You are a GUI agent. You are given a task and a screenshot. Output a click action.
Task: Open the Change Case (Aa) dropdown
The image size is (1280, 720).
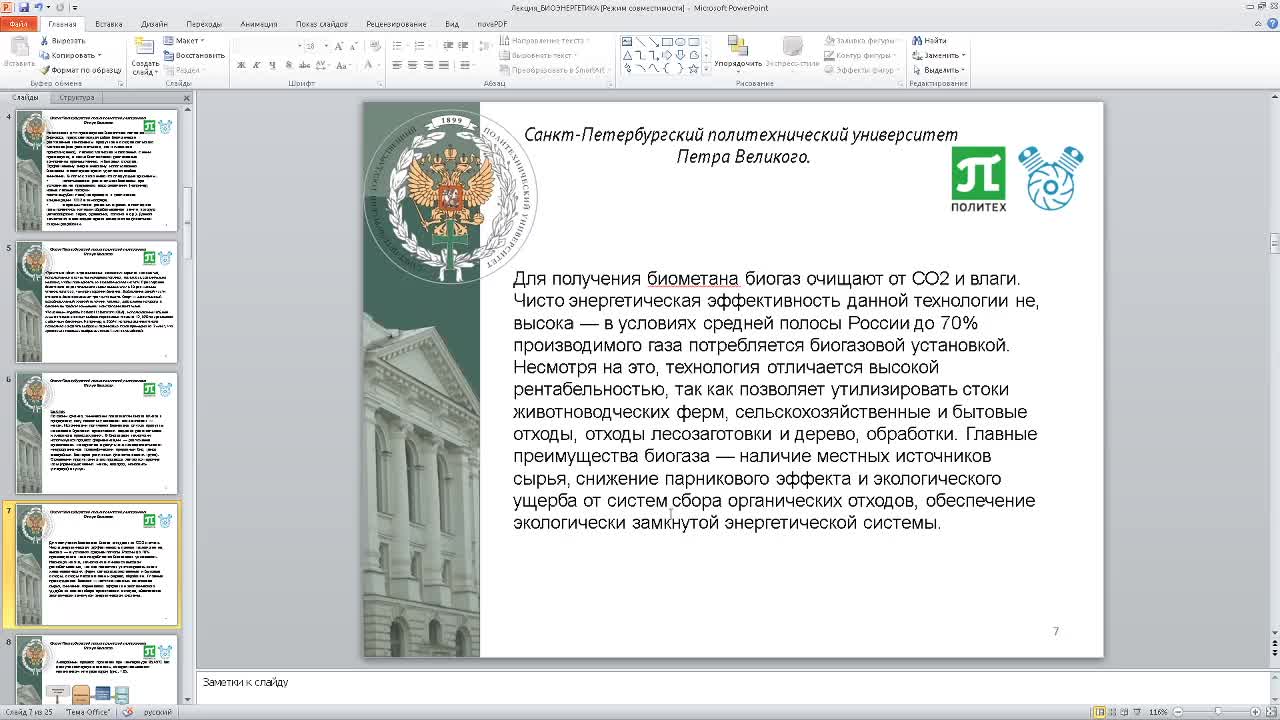click(x=343, y=65)
